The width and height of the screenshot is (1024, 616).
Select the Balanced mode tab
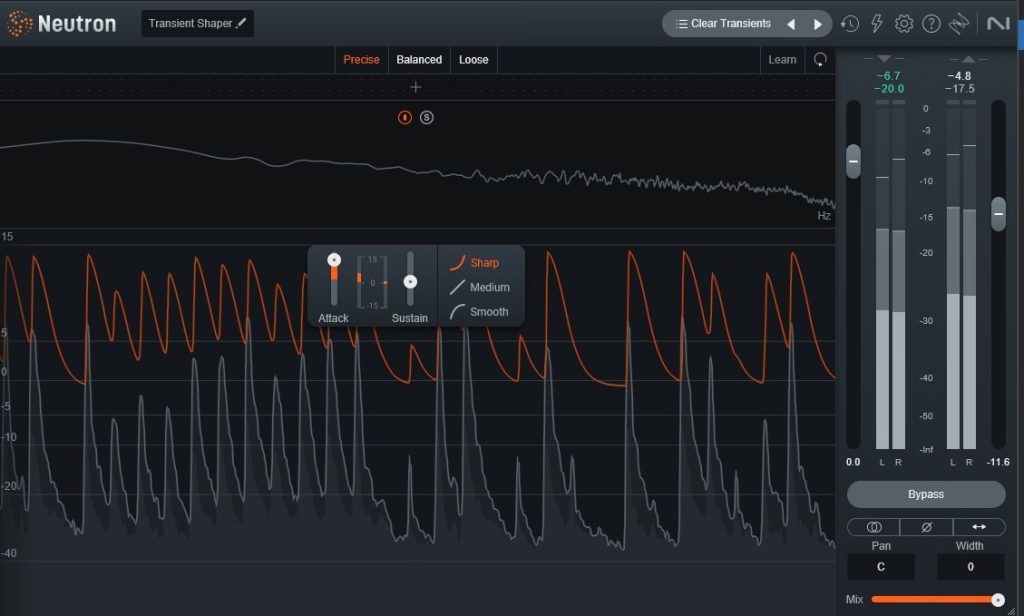pyautogui.click(x=419, y=60)
